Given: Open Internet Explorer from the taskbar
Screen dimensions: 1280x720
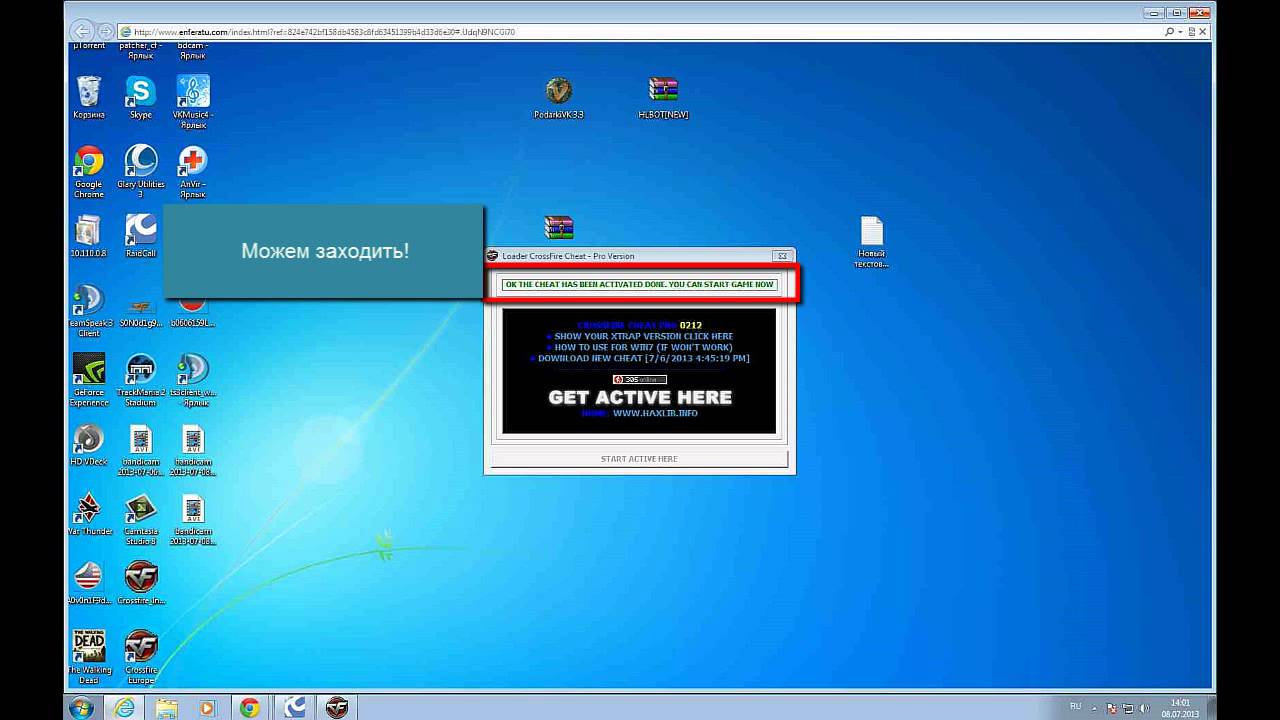Looking at the screenshot, I should click(125, 707).
